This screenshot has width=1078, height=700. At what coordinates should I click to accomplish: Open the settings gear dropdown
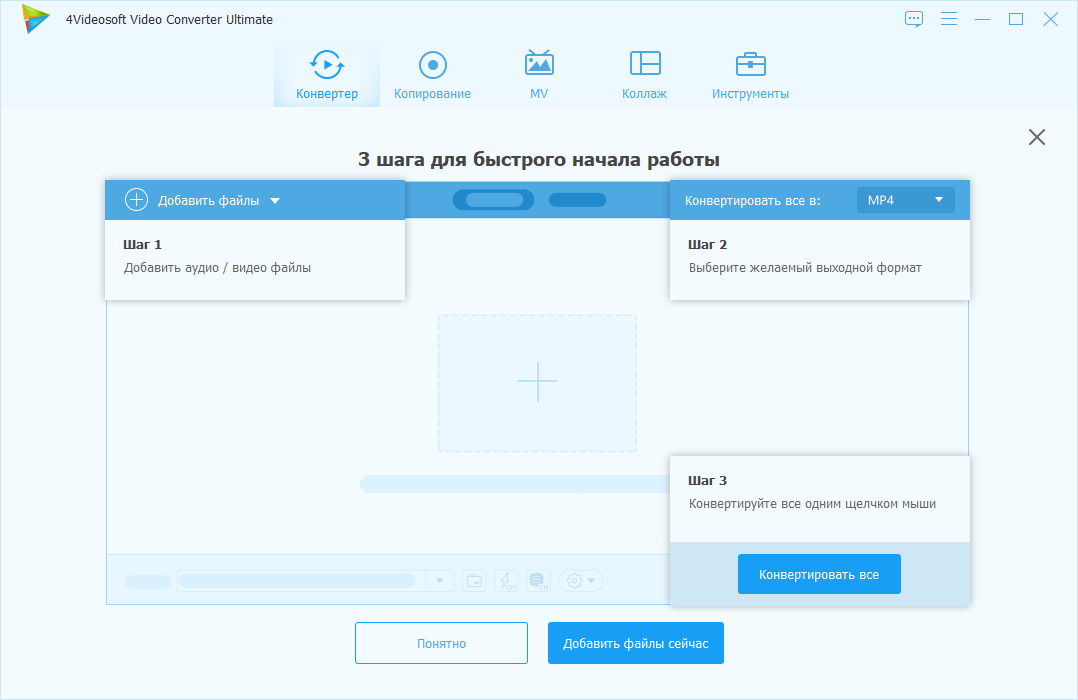[x=581, y=581]
